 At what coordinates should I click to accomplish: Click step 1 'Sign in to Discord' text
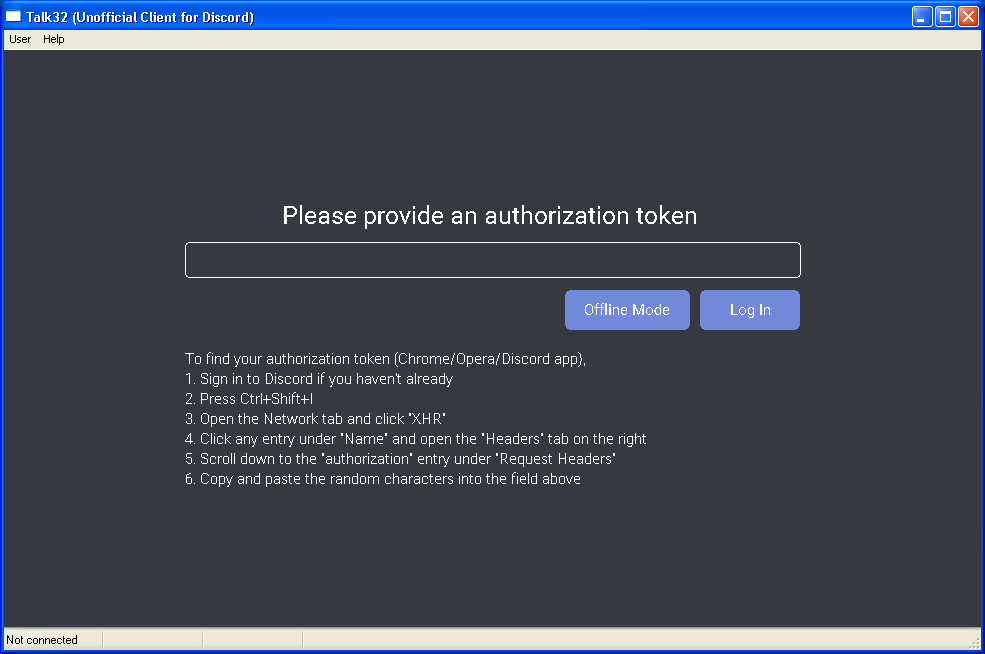318,379
